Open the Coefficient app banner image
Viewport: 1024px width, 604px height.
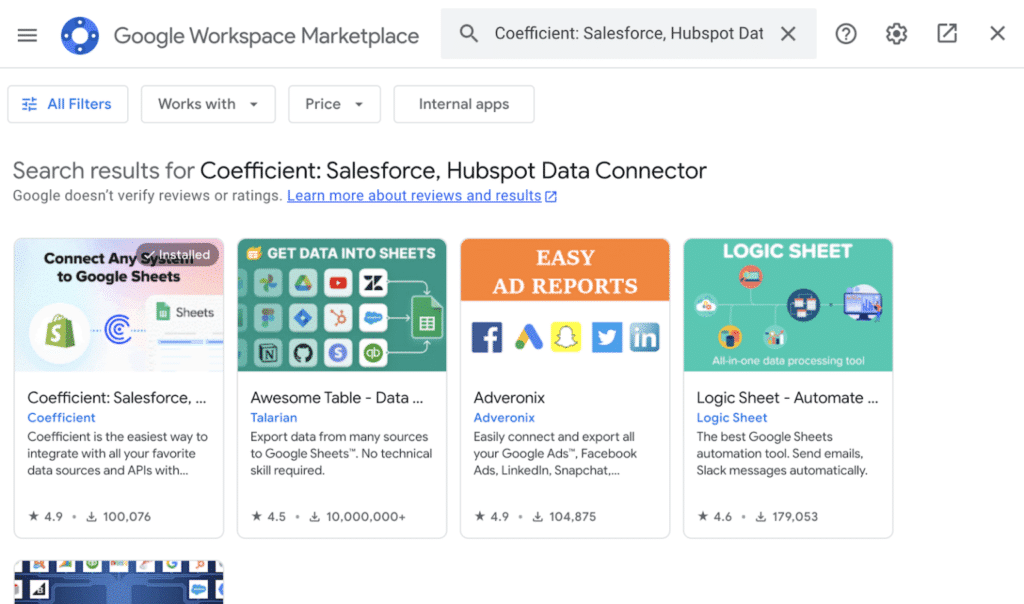coord(119,305)
